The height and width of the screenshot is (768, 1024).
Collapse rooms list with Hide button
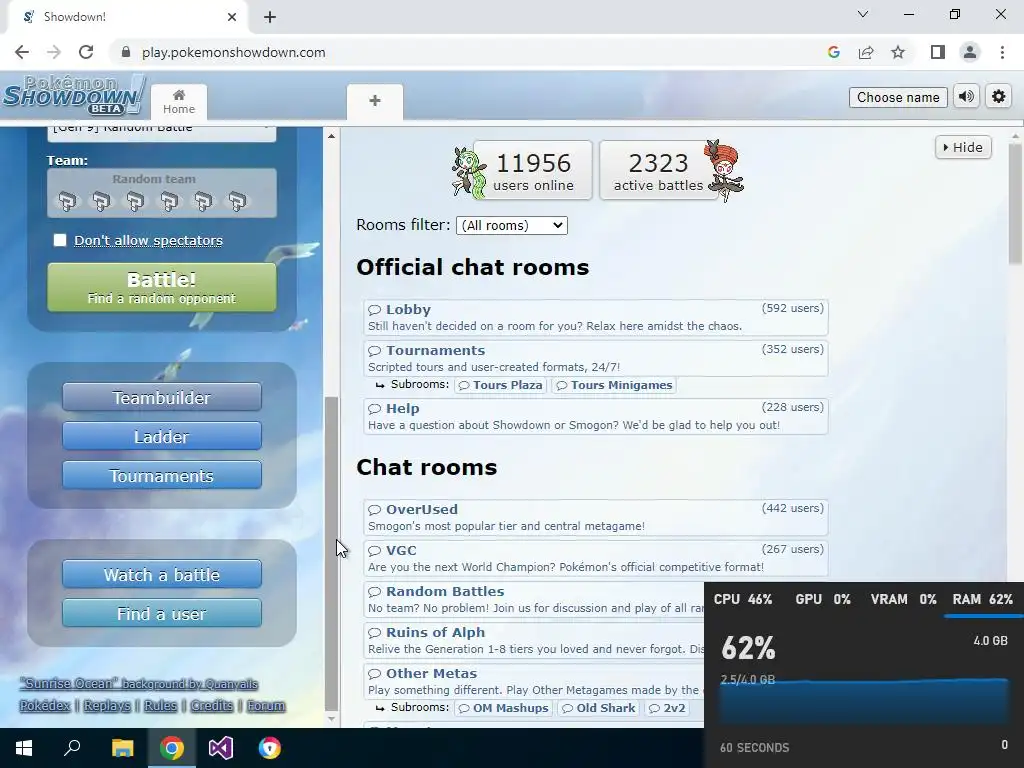[963, 148]
